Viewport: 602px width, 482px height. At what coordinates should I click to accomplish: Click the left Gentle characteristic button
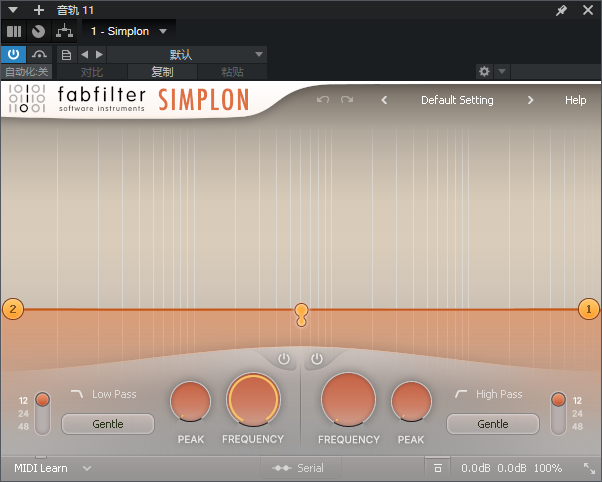pos(108,424)
